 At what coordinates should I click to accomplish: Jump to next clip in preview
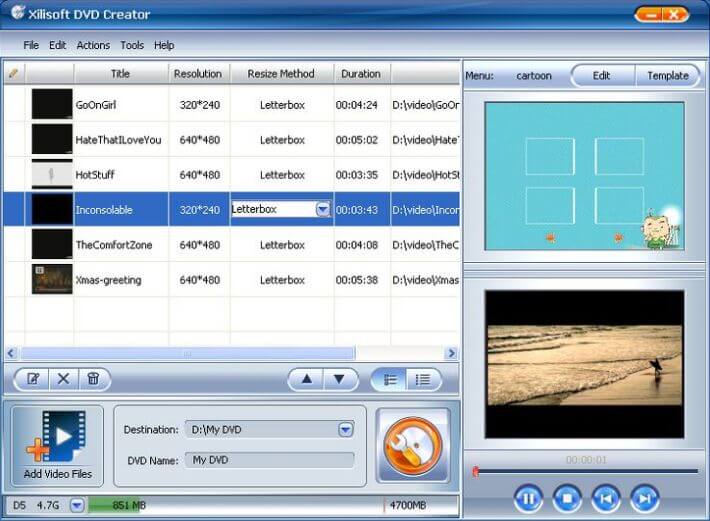click(645, 499)
